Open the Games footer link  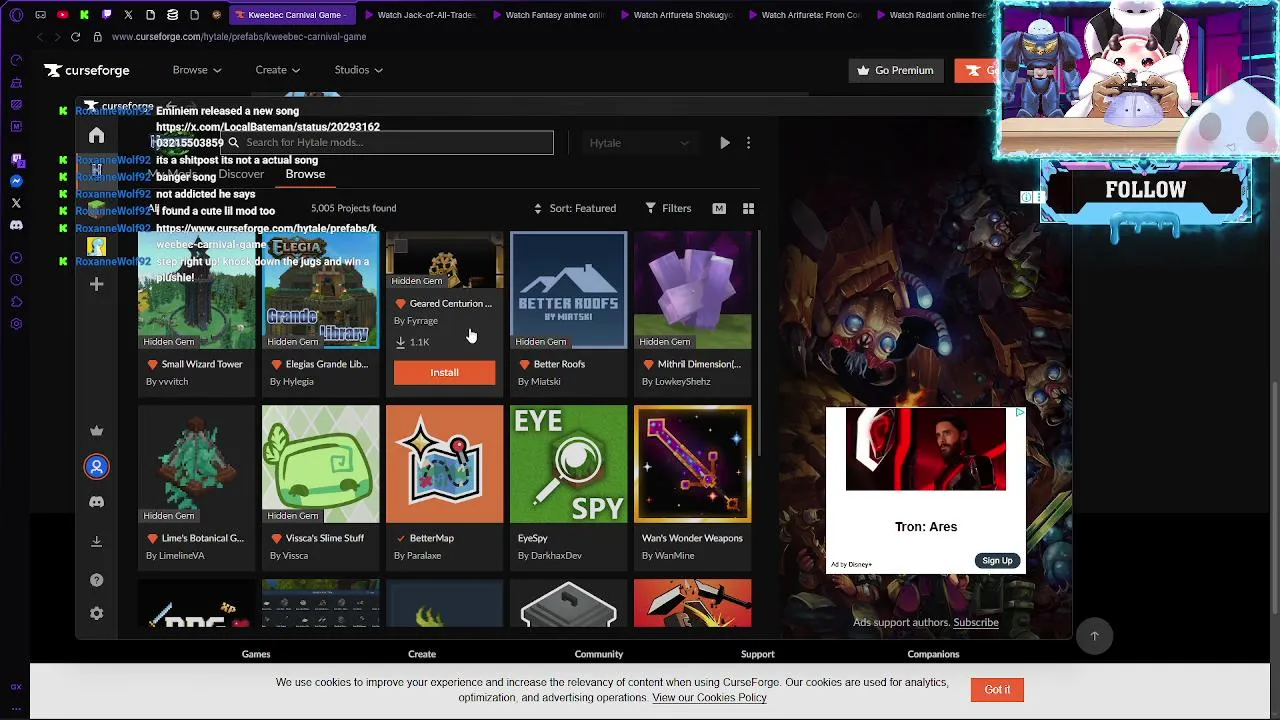click(x=256, y=654)
